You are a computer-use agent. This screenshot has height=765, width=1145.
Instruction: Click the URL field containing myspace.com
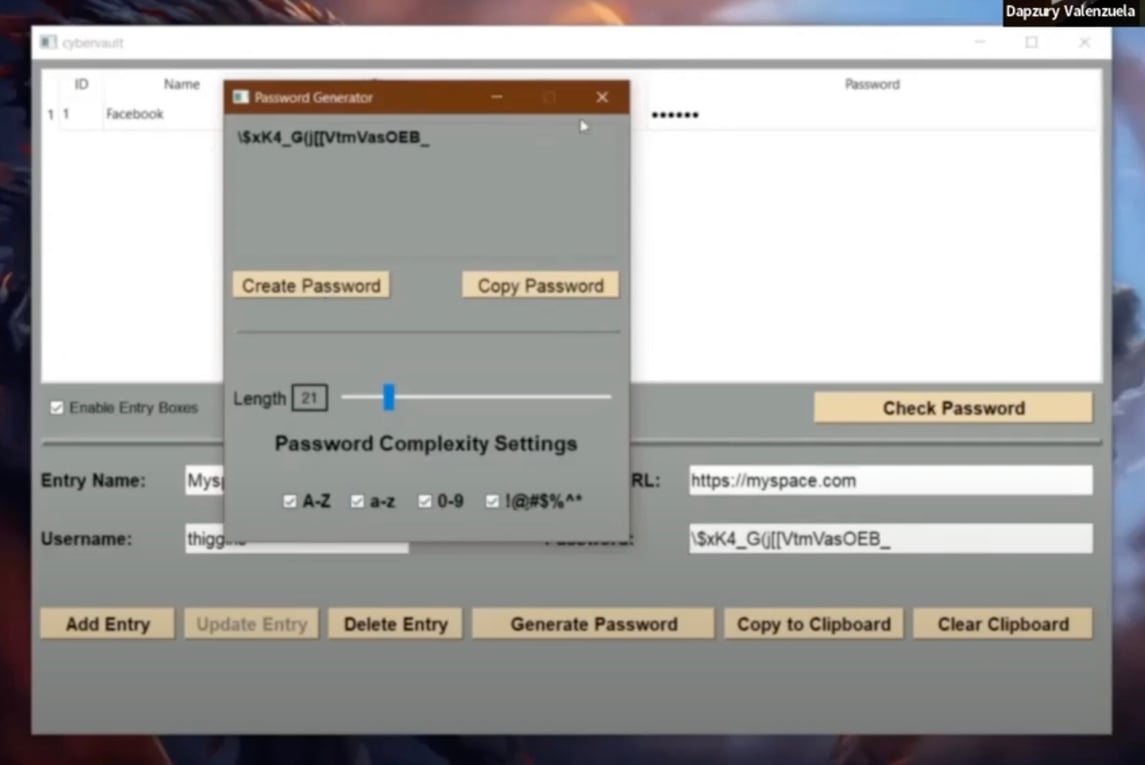(x=890, y=480)
